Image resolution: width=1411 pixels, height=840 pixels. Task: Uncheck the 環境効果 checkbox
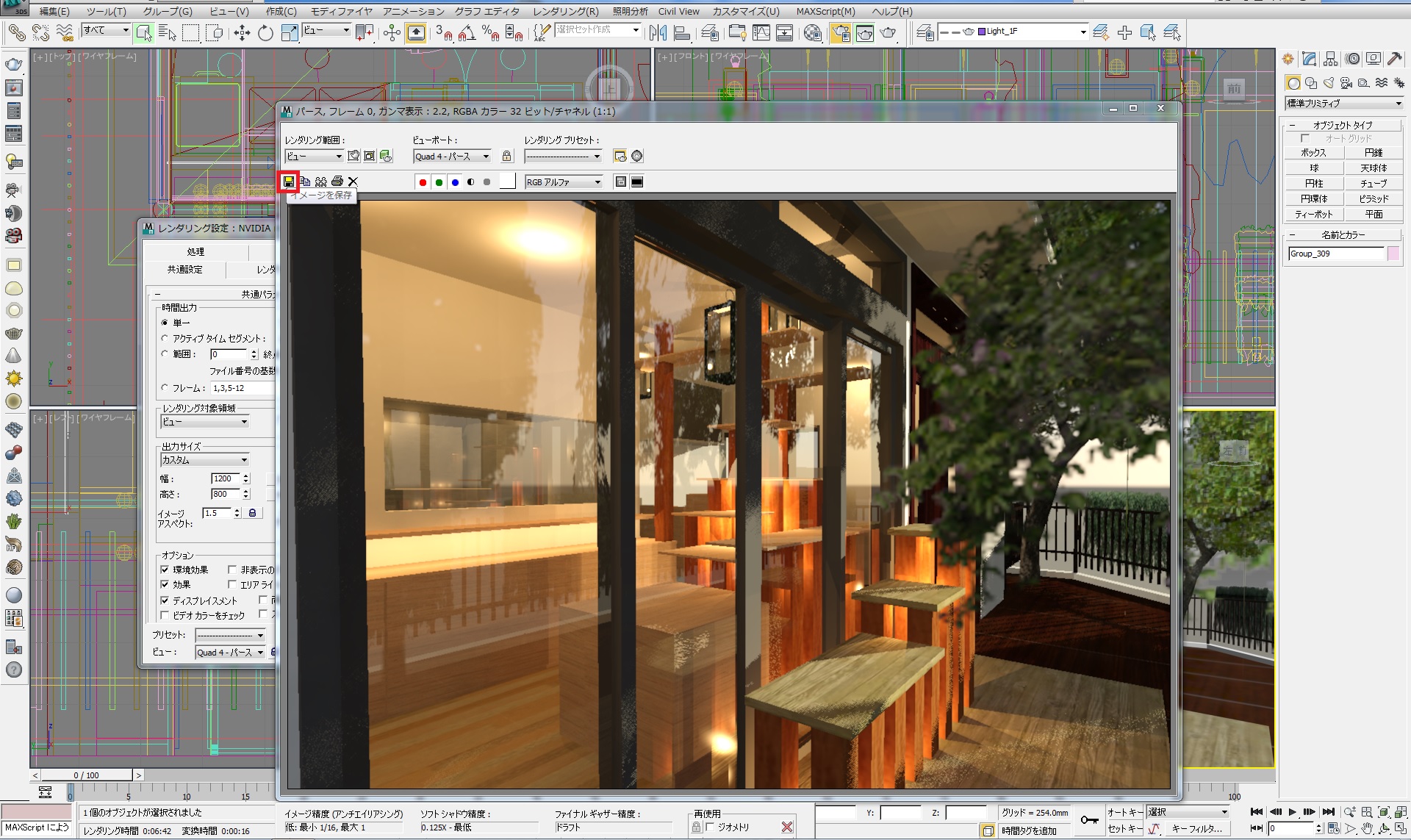tap(165, 570)
